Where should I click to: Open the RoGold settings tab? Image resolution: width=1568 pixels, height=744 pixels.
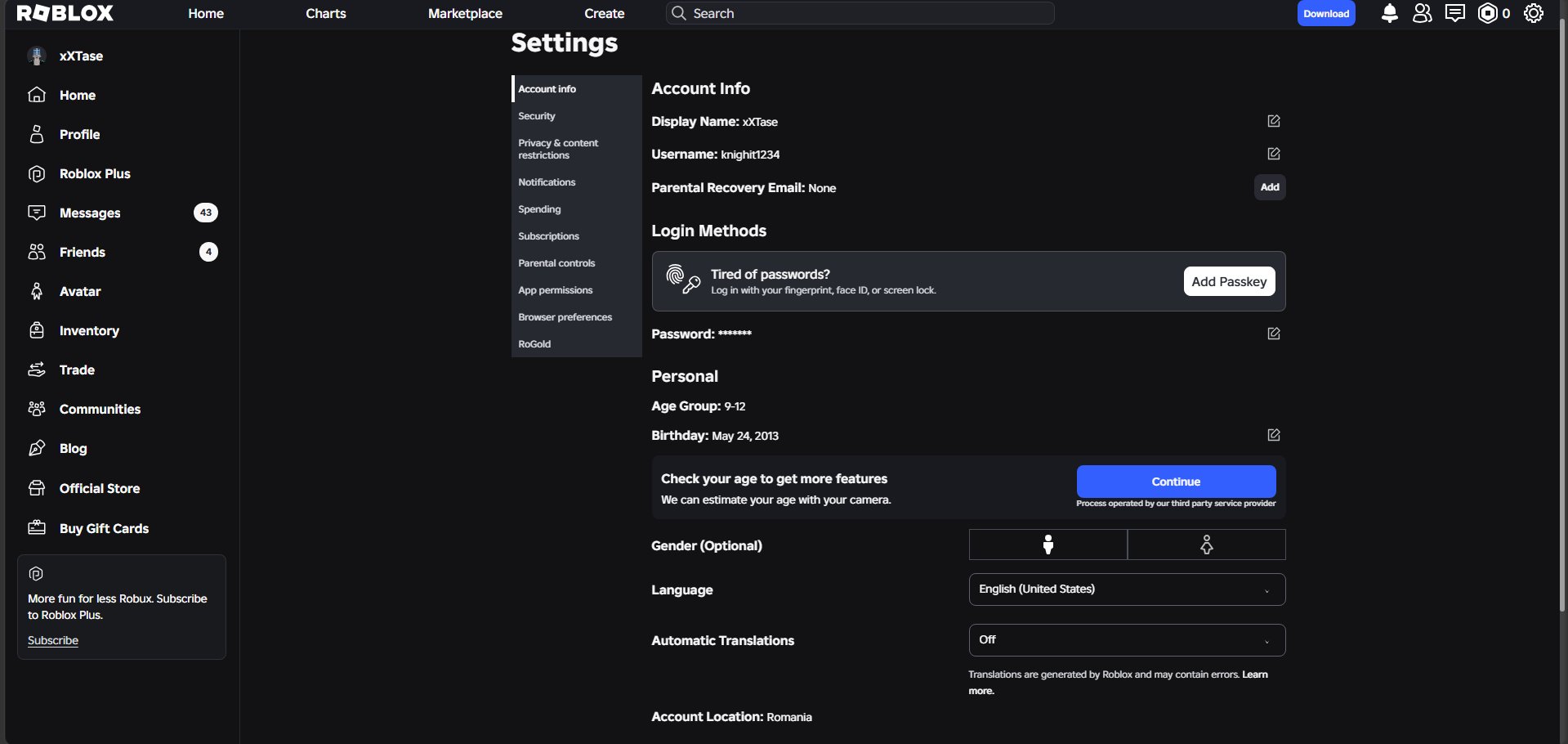pos(577,344)
